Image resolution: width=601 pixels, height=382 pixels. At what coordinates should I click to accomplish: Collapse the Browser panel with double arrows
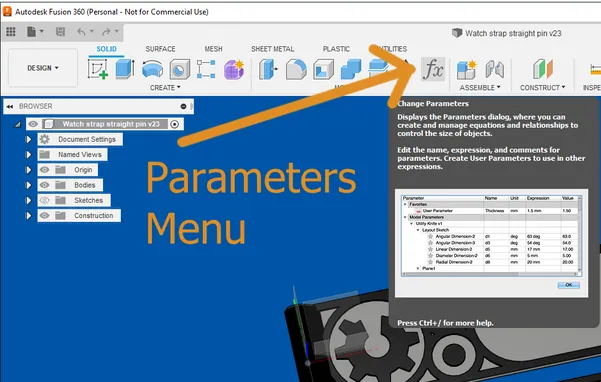tap(10, 107)
